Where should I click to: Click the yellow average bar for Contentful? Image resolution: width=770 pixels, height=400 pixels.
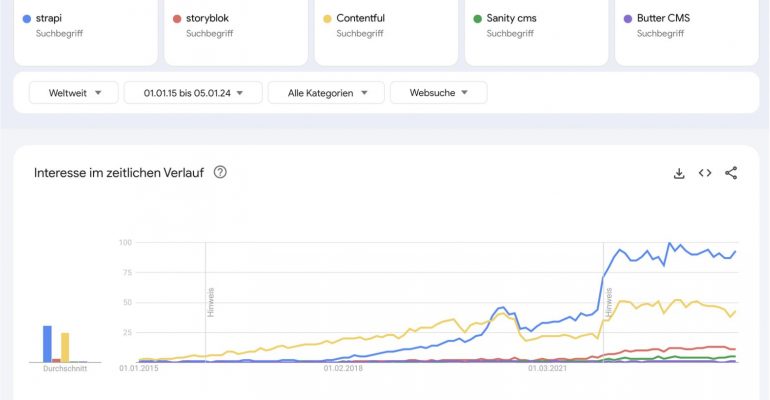[65, 347]
